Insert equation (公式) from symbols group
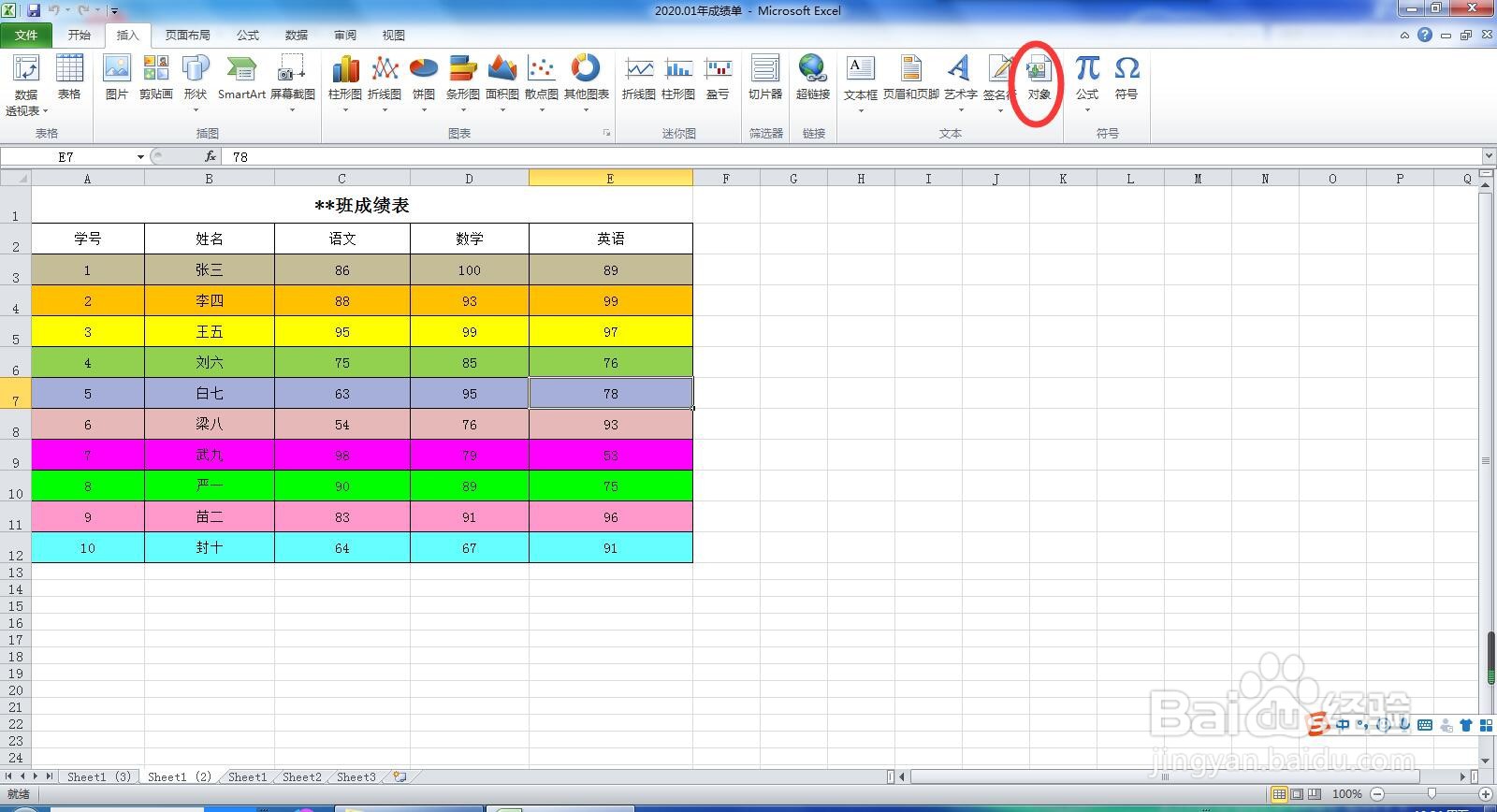1497x812 pixels. 1087,84
